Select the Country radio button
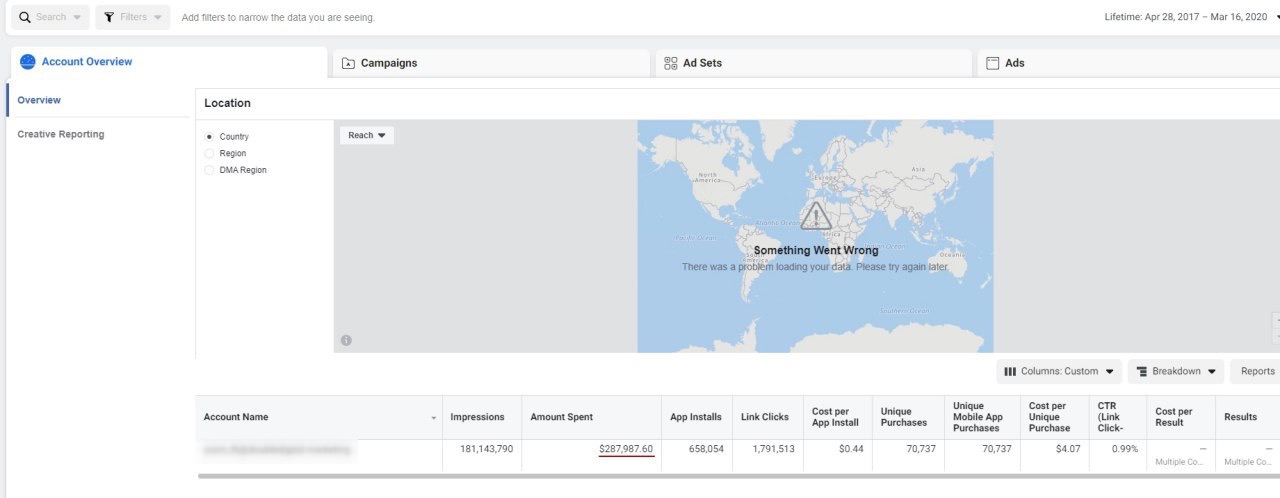The image size is (1280, 498). pos(209,136)
